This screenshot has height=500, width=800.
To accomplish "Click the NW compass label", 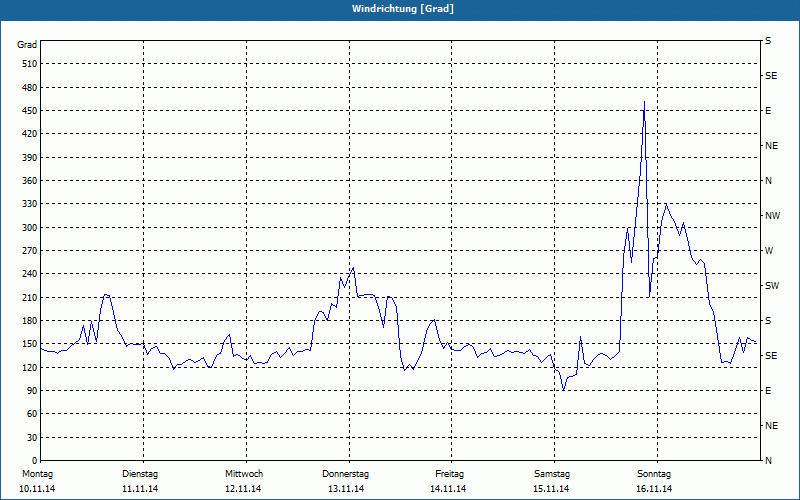I will click(772, 216).
